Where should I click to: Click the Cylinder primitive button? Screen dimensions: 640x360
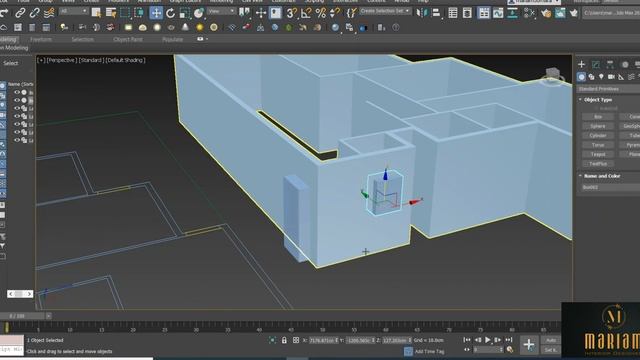pos(598,136)
